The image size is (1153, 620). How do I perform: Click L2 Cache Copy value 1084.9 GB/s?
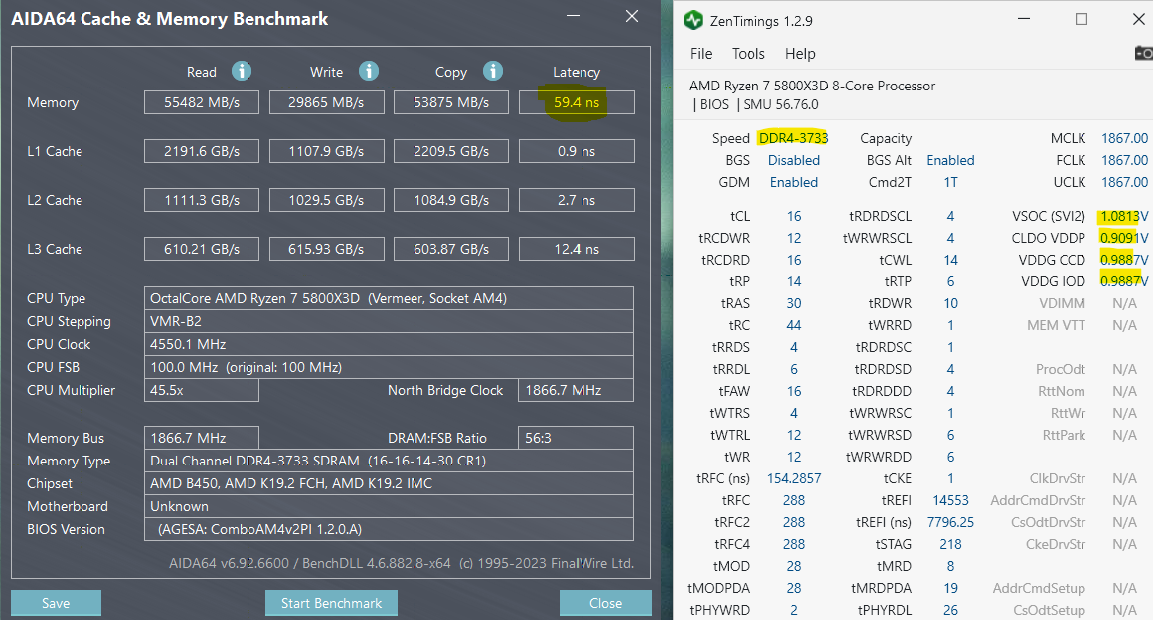(451, 200)
